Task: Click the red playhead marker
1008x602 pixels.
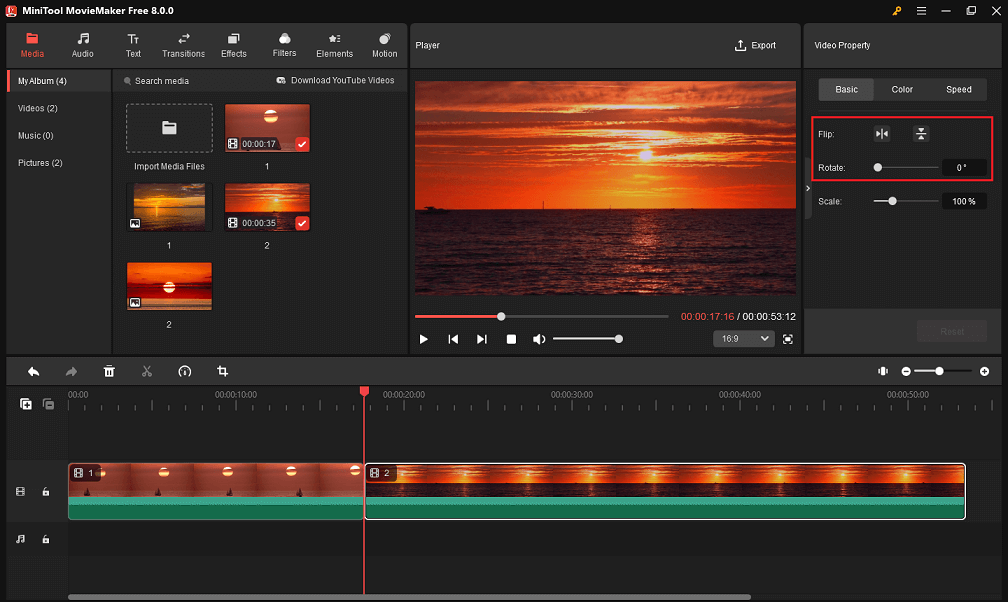Action: click(364, 391)
